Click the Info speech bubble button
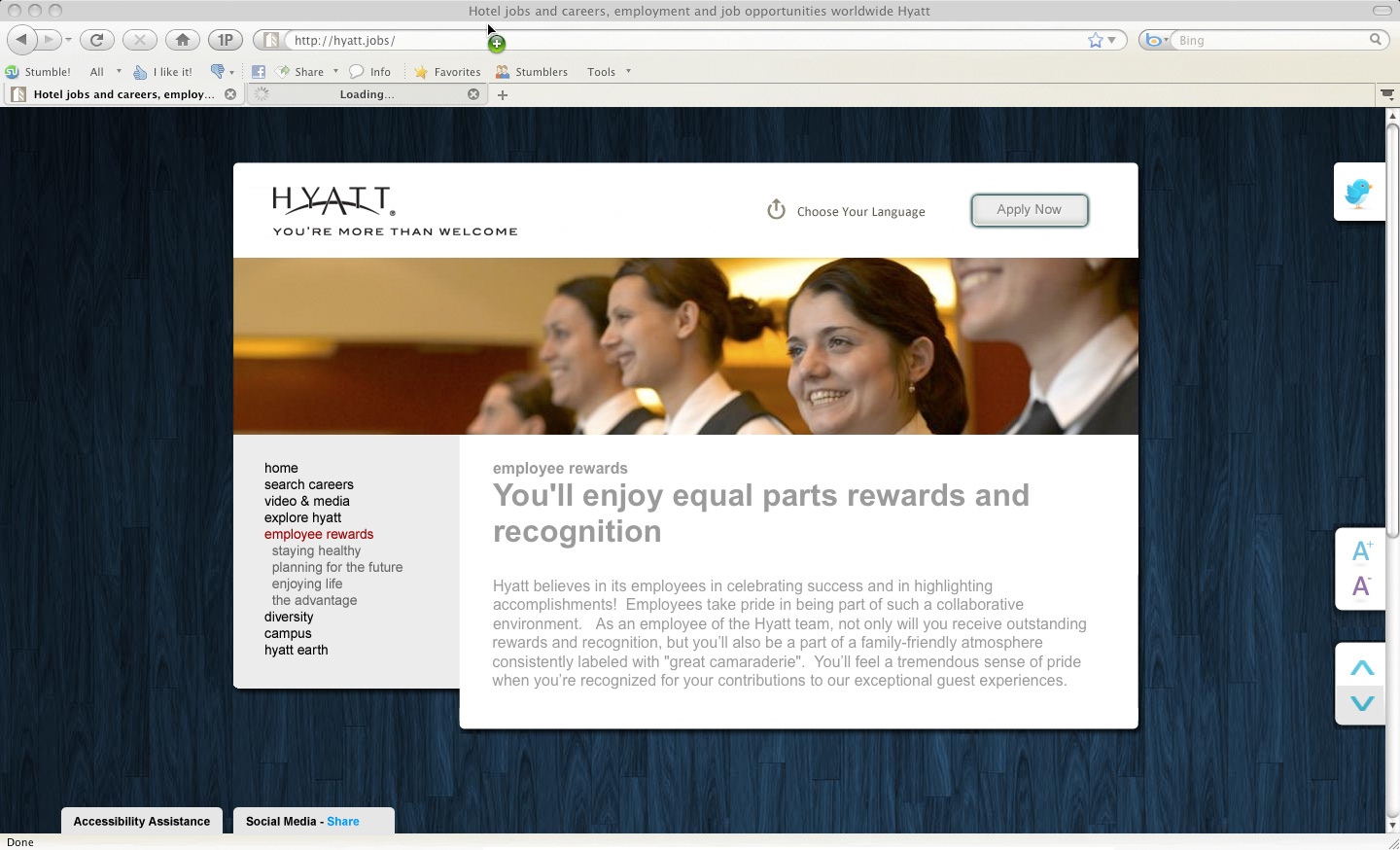The height and width of the screenshot is (850, 1400). coord(370,71)
